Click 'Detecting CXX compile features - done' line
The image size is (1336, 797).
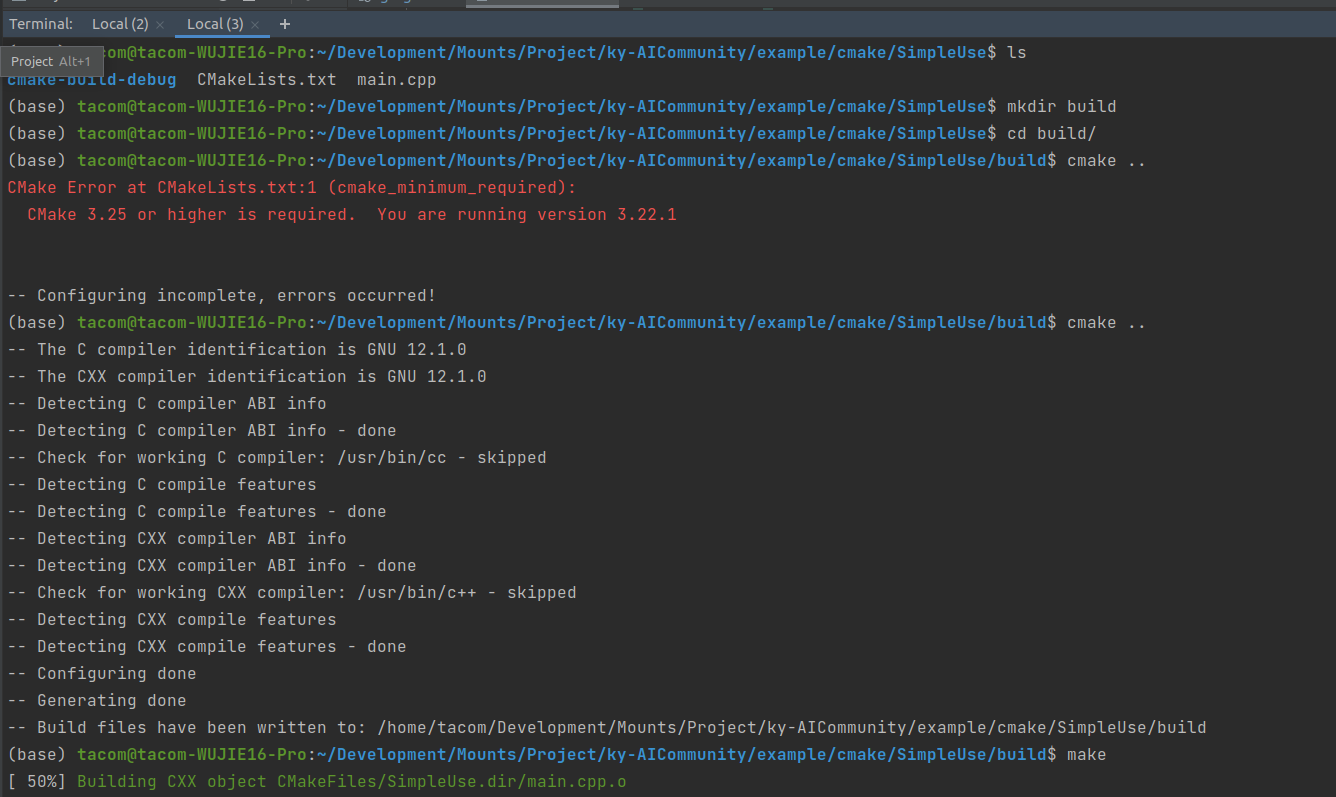point(206,646)
